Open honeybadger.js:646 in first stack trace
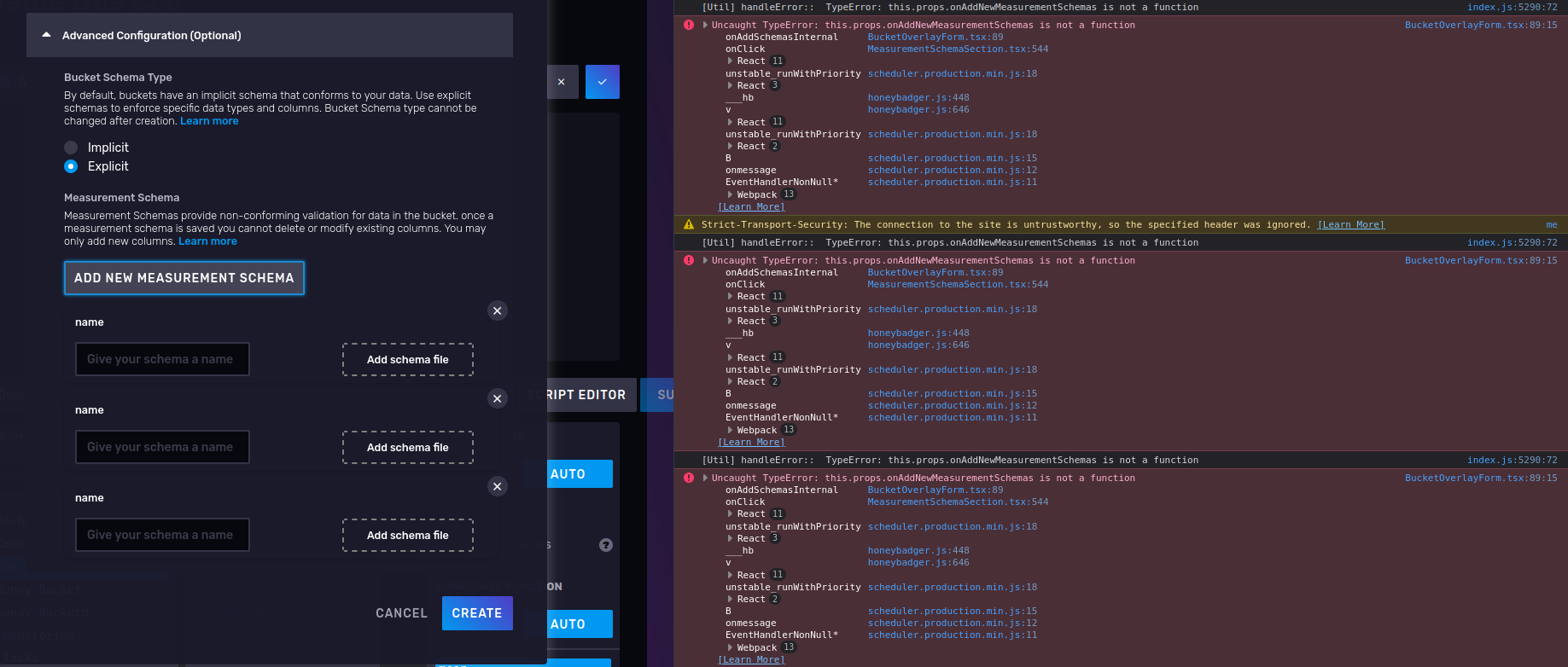 click(918, 109)
